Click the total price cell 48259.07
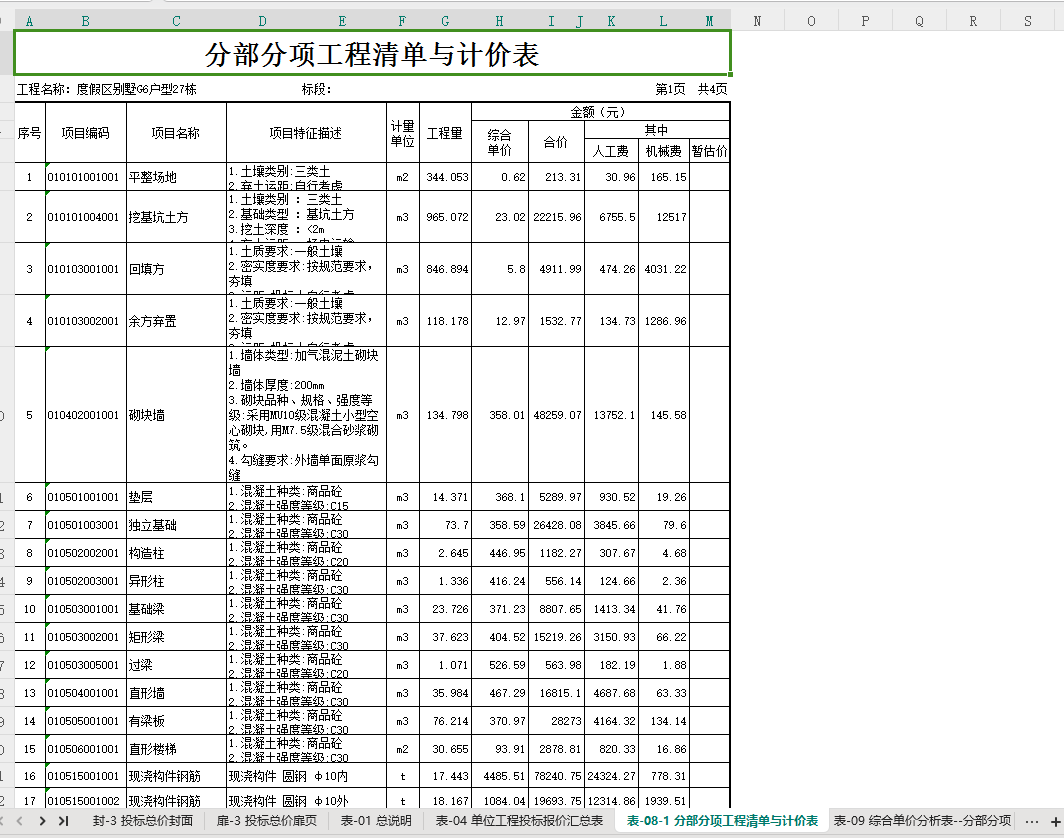The image size is (1064, 838). [556, 415]
